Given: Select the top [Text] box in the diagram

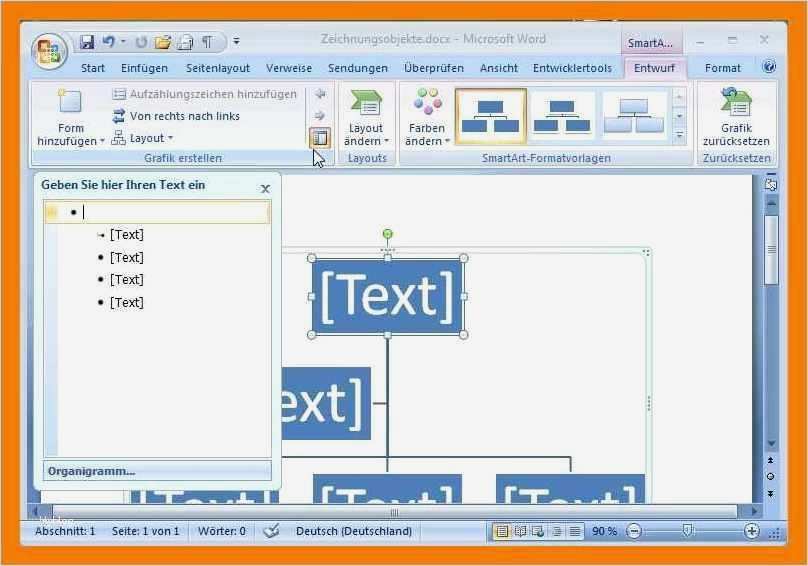Looking at the screenshot, I should pos(388,297).
